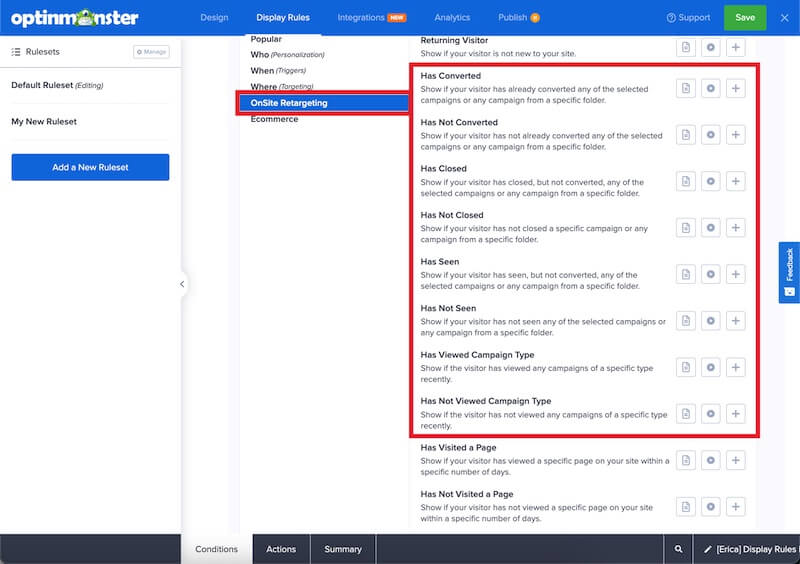Screen dimensions: 800x564
Task: Add the Returning Visitor rule
Action: click(x=735, y=47)
